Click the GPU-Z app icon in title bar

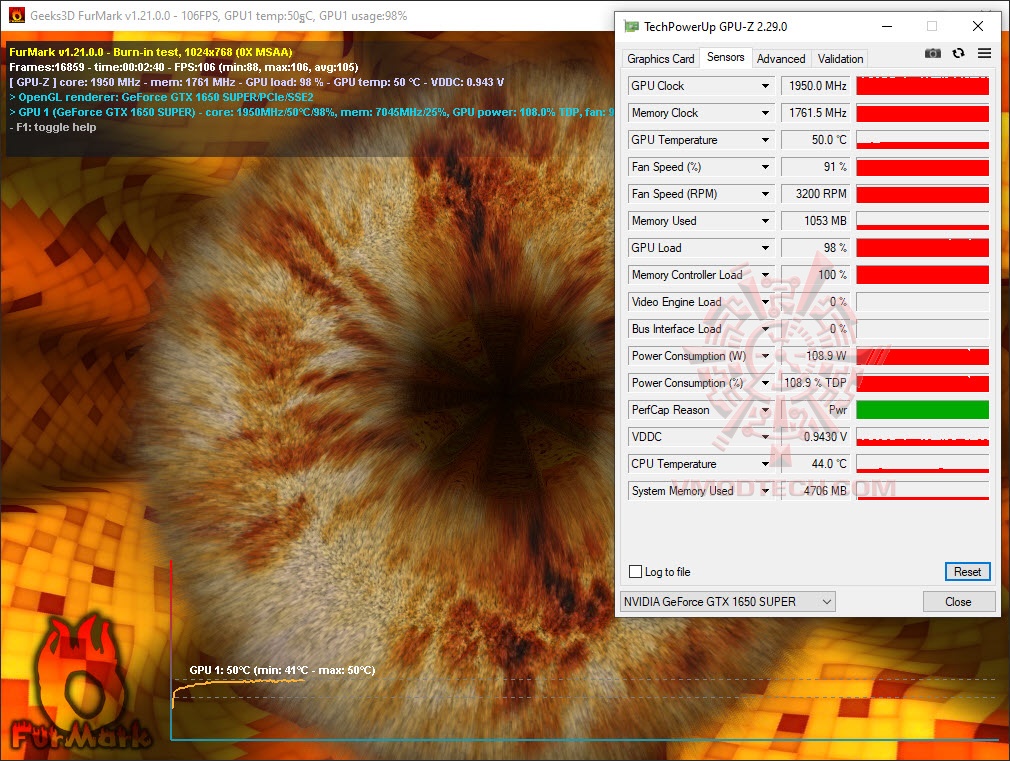pos(631,26)
